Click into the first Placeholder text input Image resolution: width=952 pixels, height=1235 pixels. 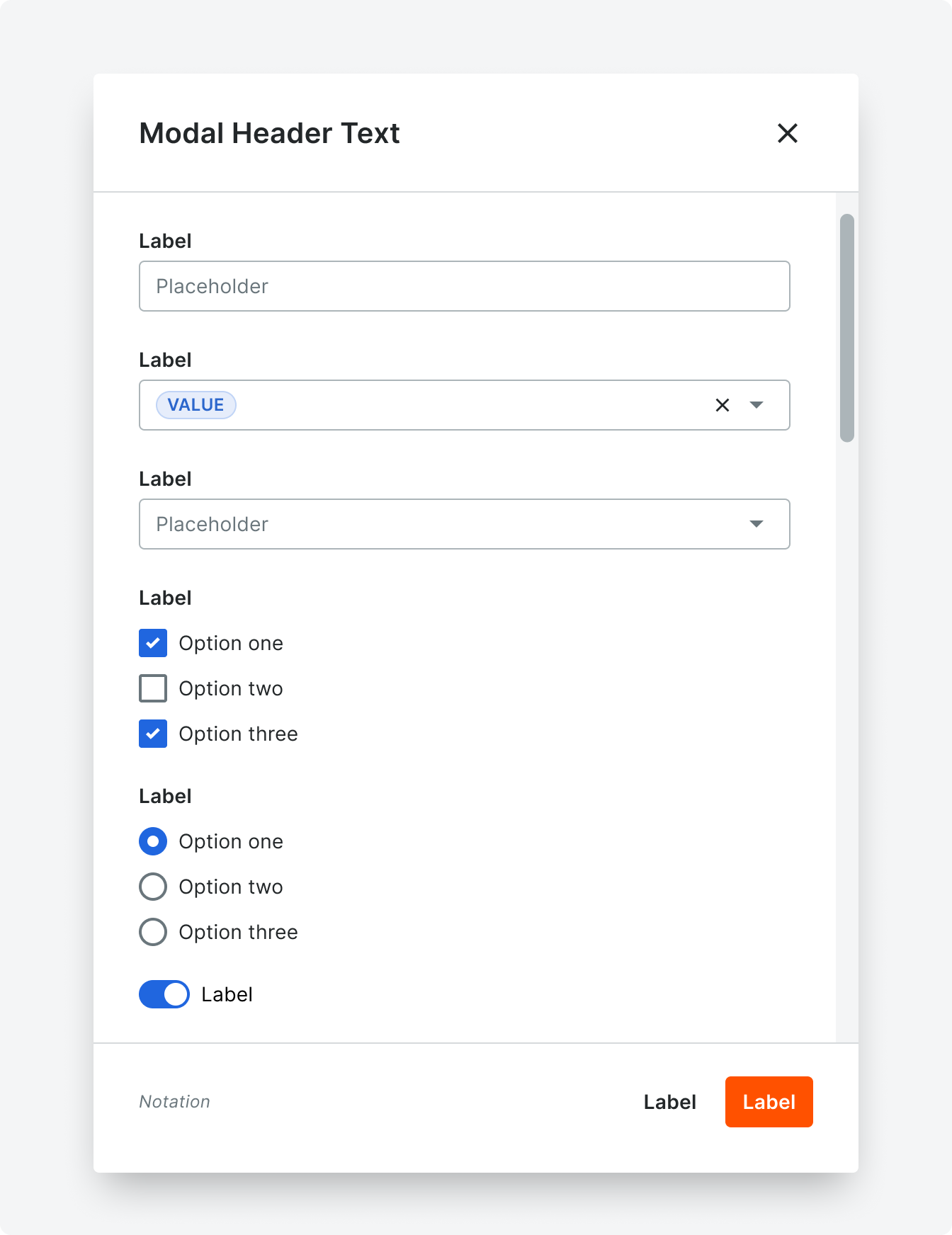click(464, 286)
